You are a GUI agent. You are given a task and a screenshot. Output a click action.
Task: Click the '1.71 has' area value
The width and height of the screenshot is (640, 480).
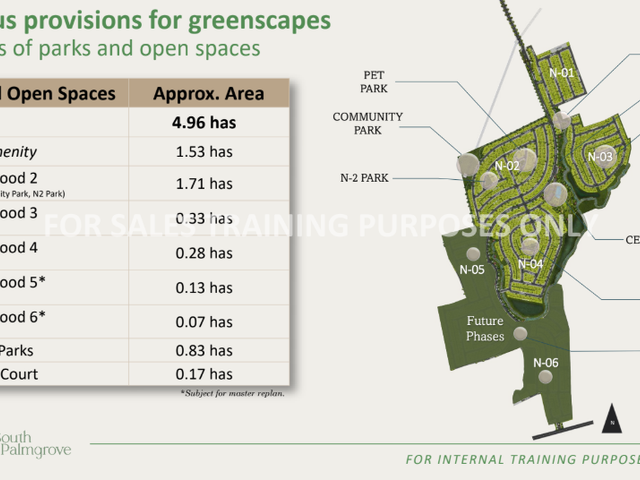[x=204, y=184]
